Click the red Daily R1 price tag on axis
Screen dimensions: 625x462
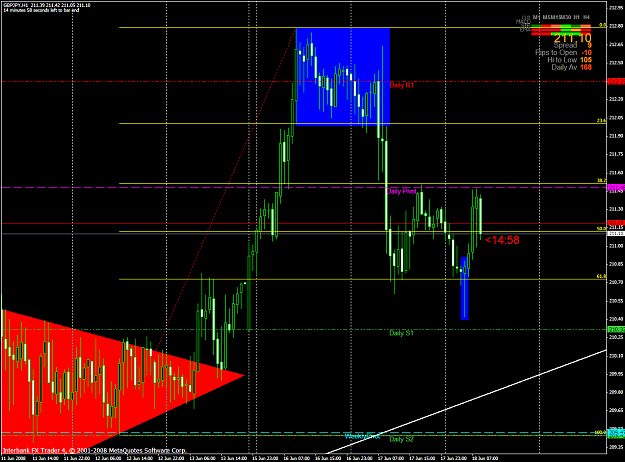[x=616, y=81]
